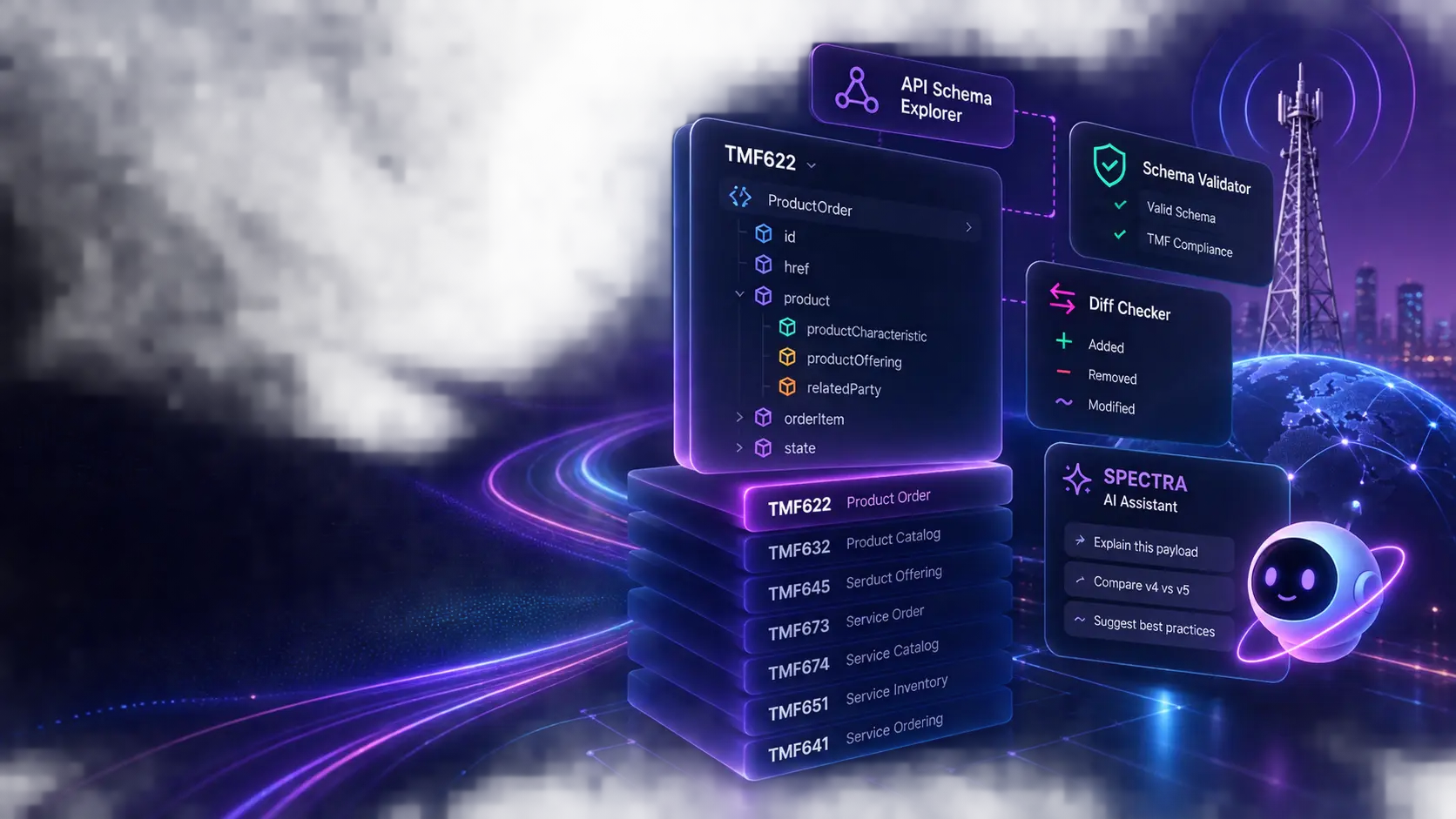Click the ProductOrder row right chevron
Viewport: 1456px width, 819px height.
click(x=968, y=227)
